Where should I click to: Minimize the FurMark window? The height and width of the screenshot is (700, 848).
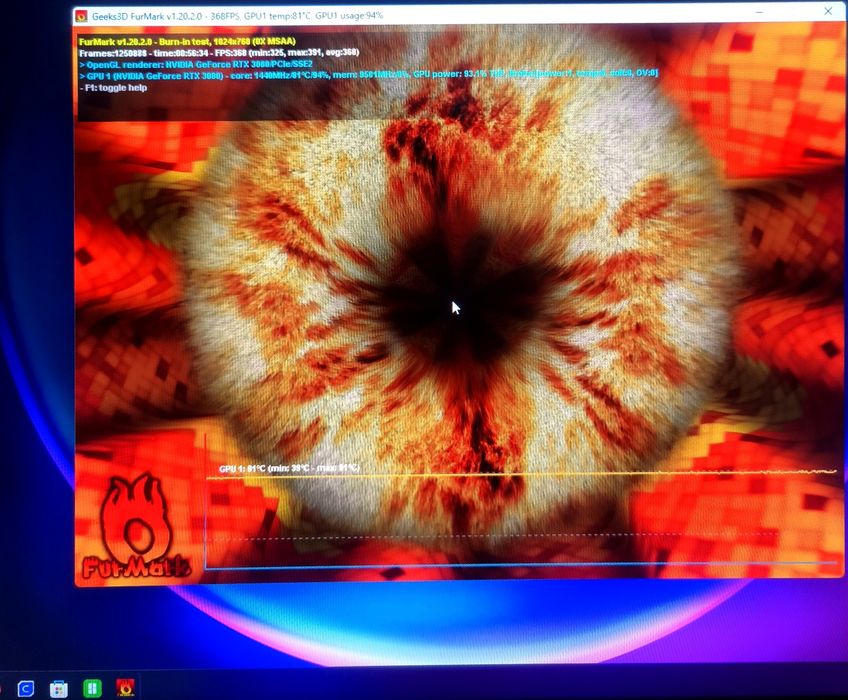759,12
